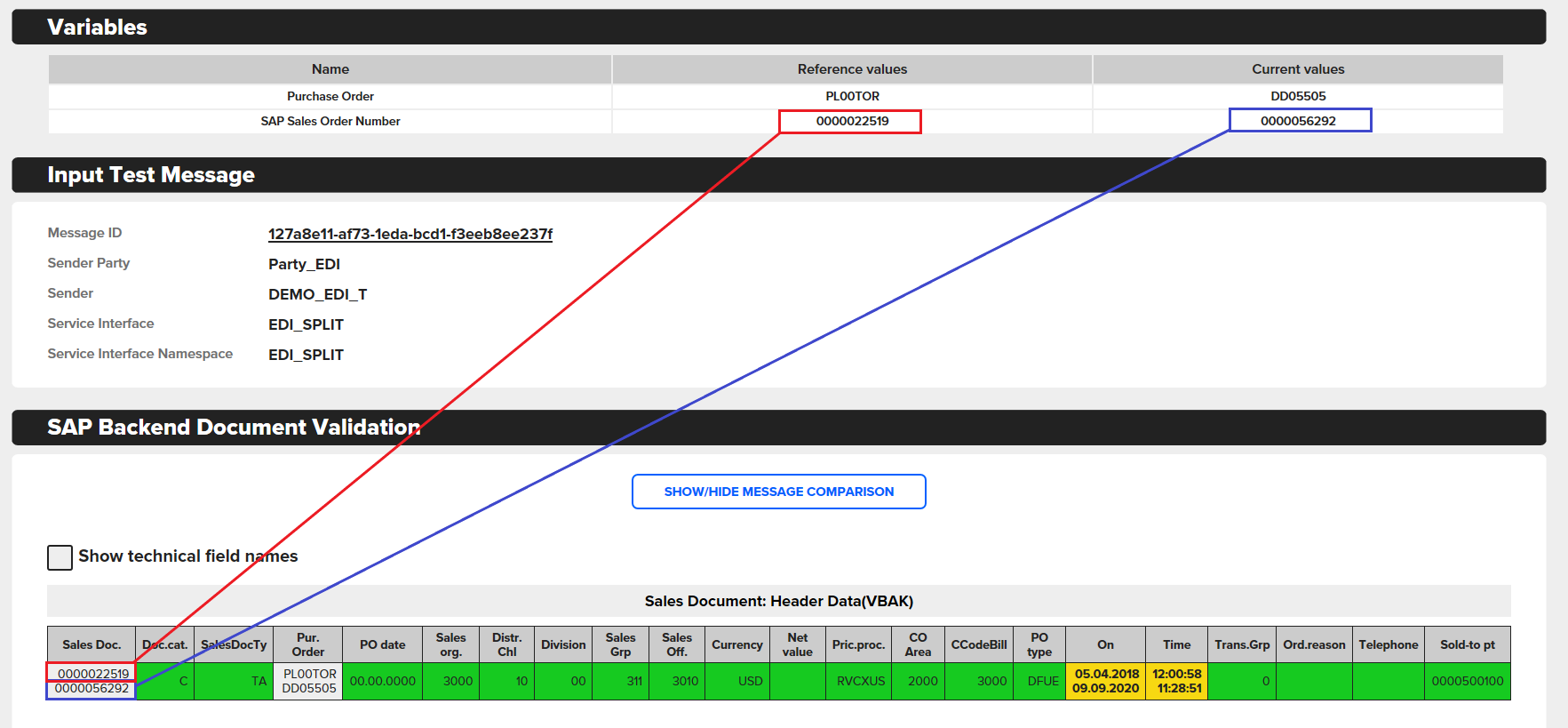Select the reference sales order number 0000022519
This screenshot has width=1568, height=728.
tap(851, 121)
